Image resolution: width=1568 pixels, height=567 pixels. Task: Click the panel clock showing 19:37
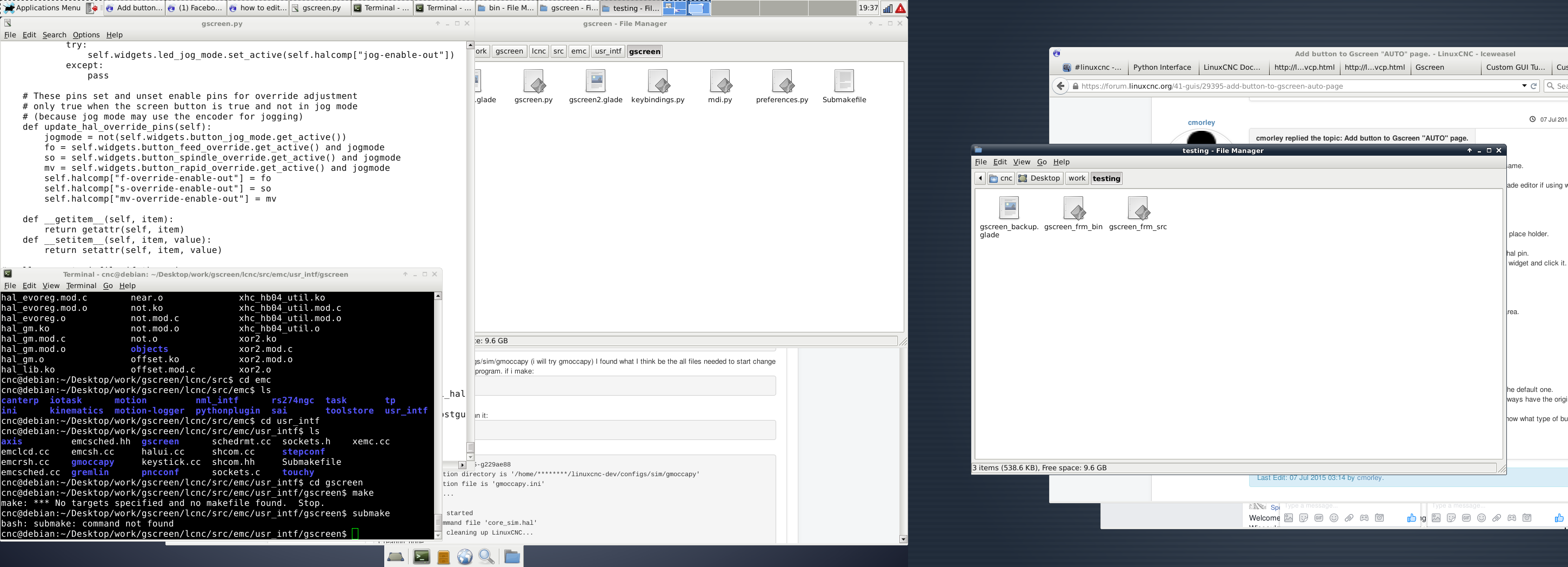click(x=868, y=8)
